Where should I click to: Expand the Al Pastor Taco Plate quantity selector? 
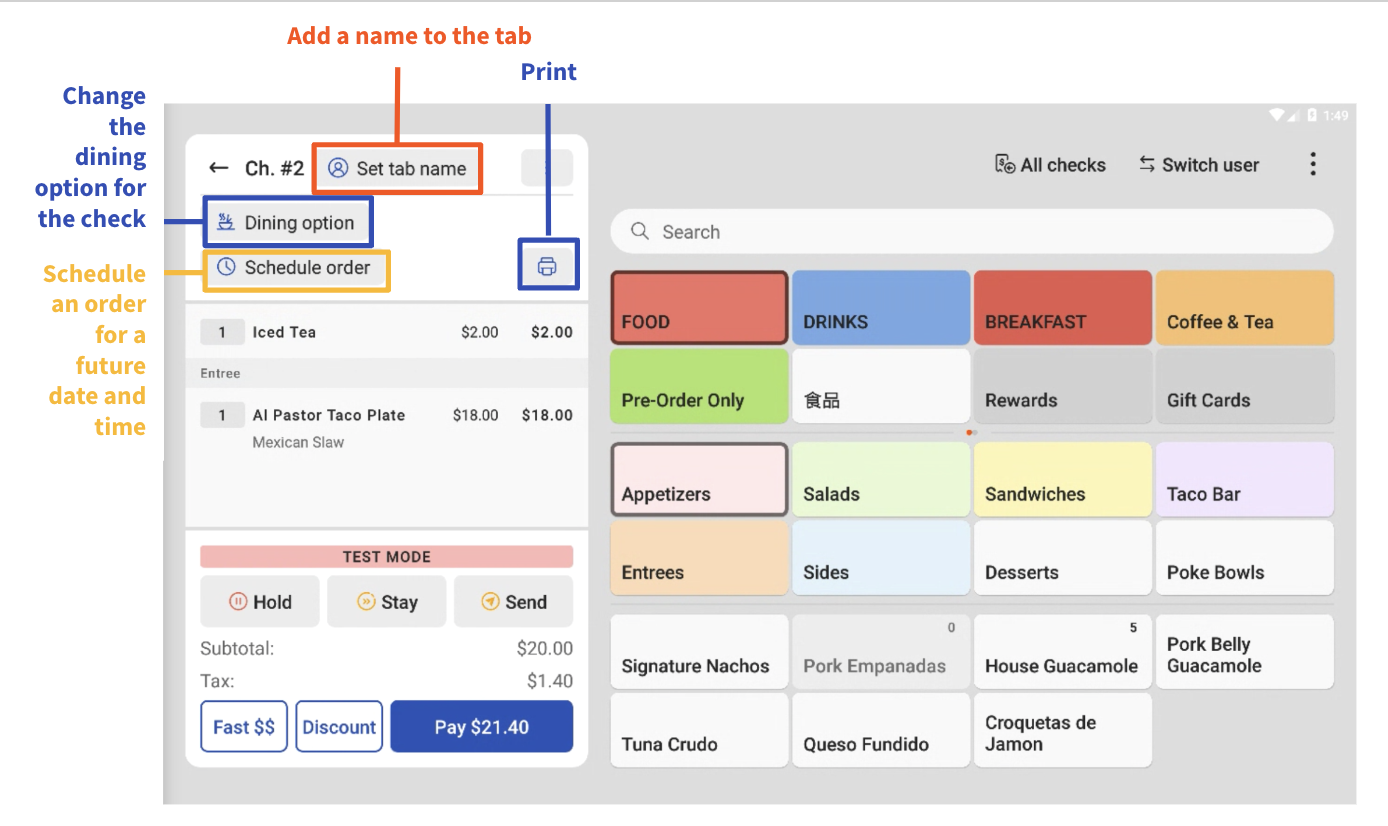click(222, 414)
